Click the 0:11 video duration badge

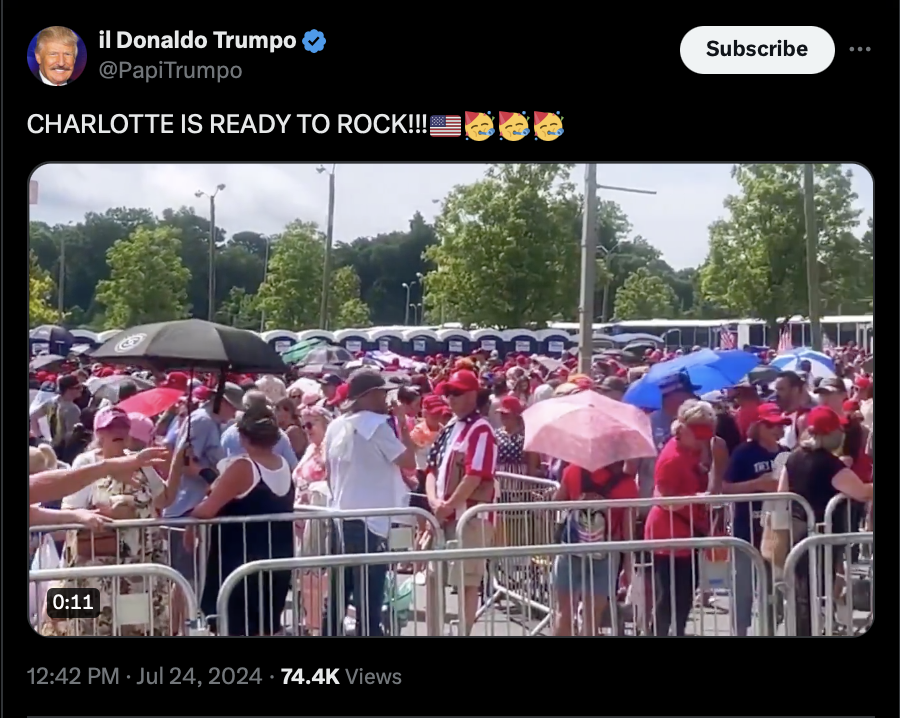pyautogui.click(x=73, y=602)
